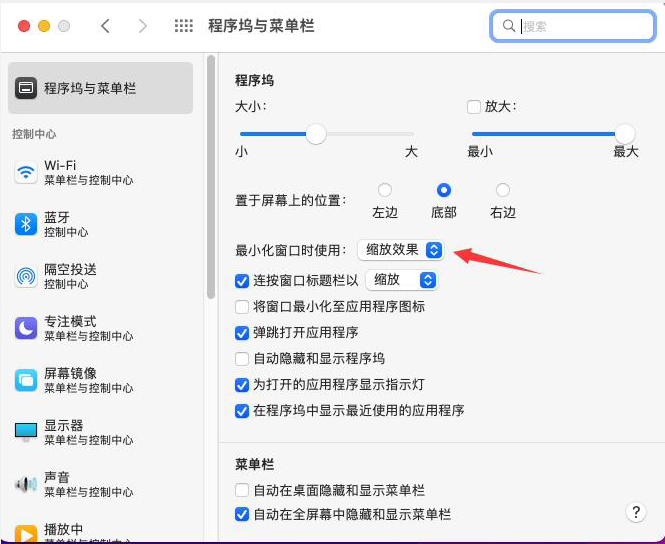Toggle 为打开的应用程序显示指示灯 checkbox
Image resolution: width=665 pixels, height=544 pixels.
242,385
